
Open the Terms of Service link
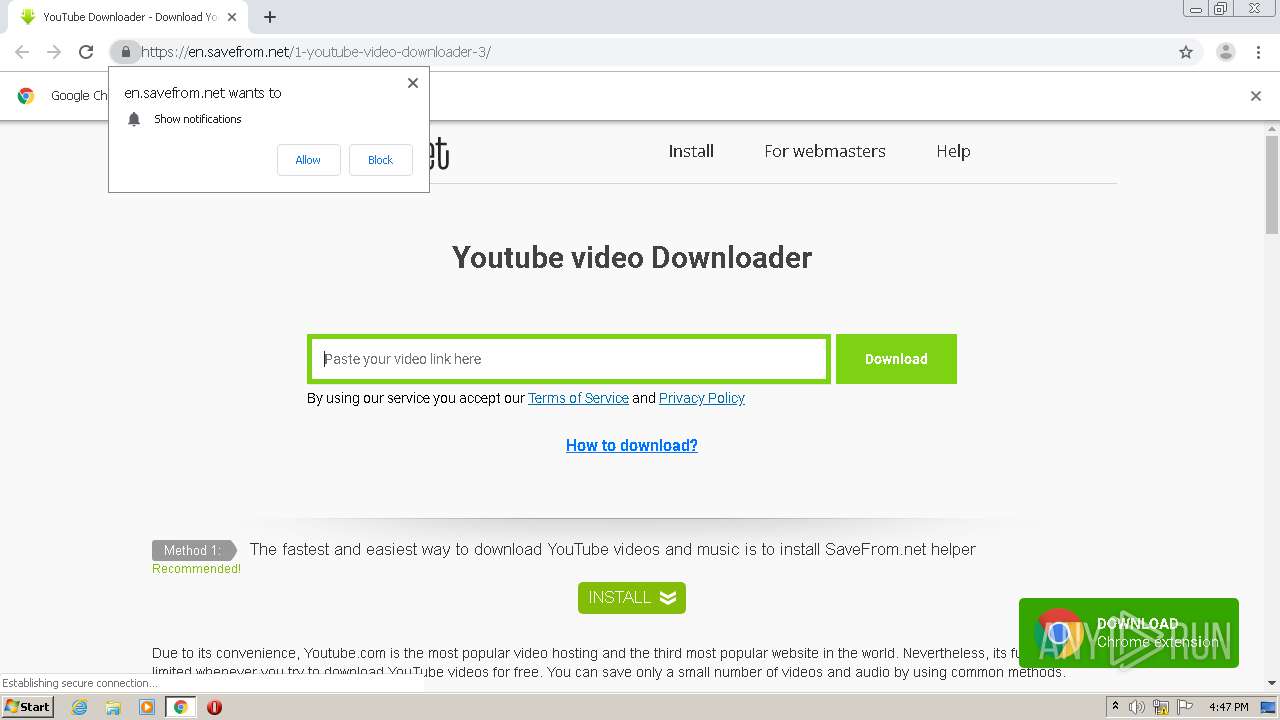pyautogui.click(x=578, y=398)
